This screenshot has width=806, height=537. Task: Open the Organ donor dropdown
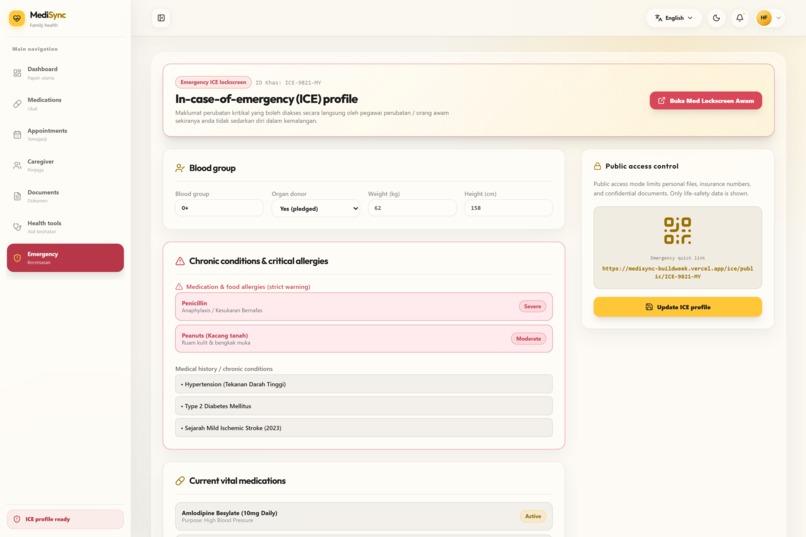coord(316,209)
